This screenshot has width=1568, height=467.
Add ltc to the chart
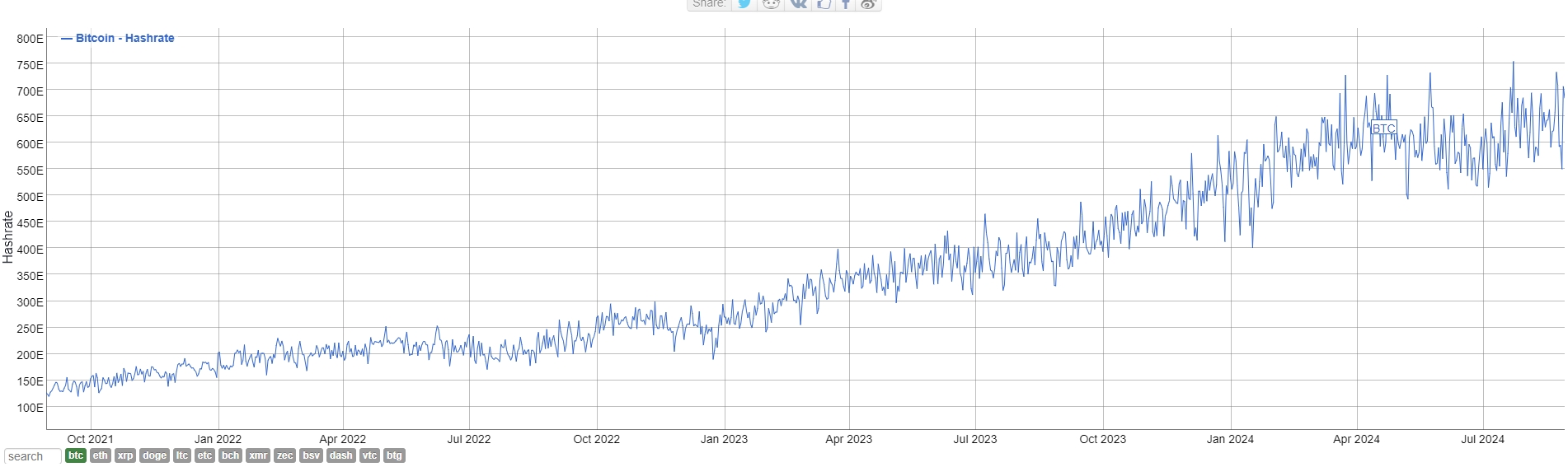click(182, 455)
